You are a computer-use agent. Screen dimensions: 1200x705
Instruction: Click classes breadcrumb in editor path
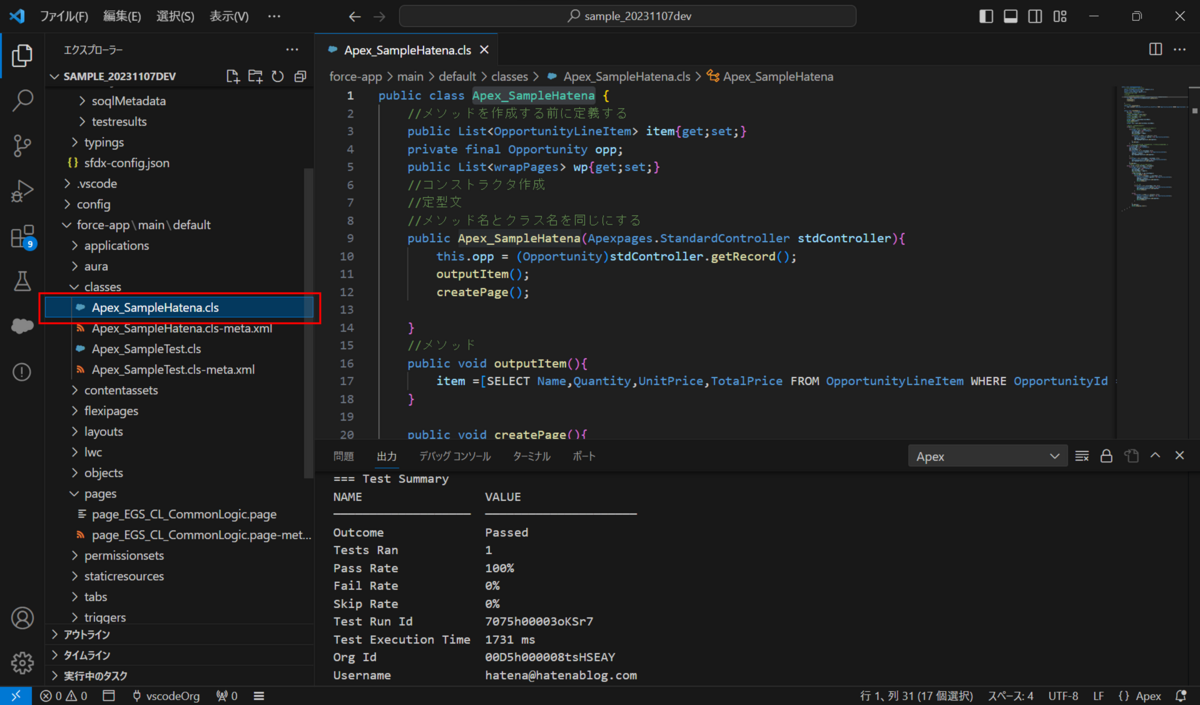pyautogui.click(x=509, y=76)
